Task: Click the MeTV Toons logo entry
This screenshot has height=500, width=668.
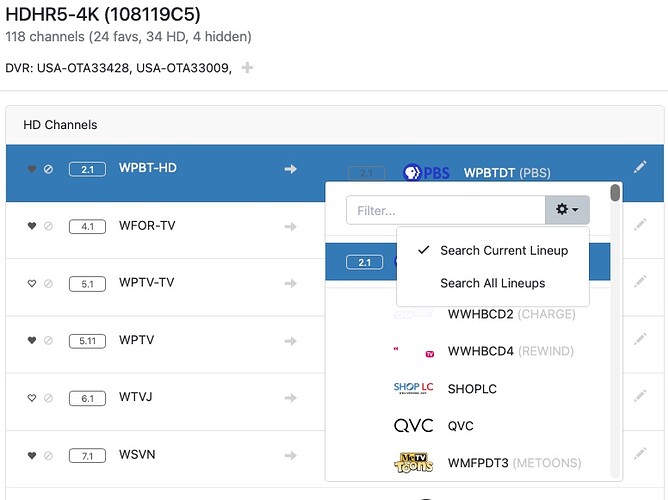Action: (x=413, y=463)
